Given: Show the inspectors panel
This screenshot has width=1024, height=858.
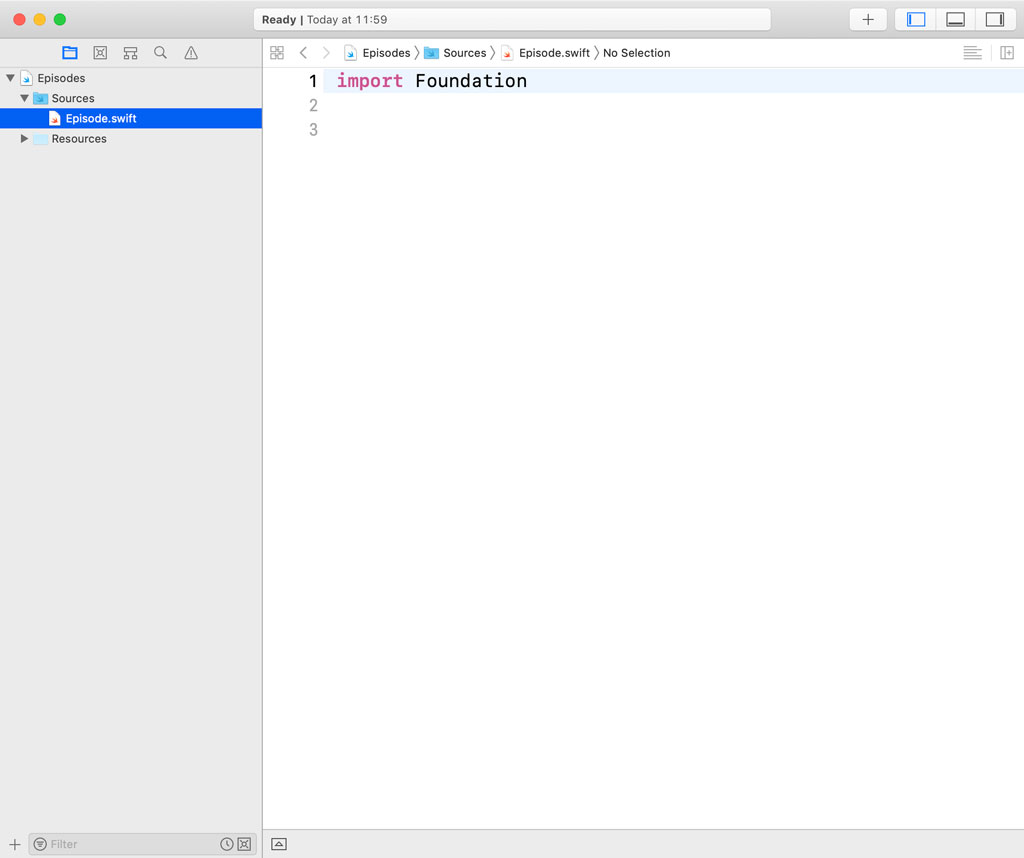Looking at the screenshot, I should click(x=995, y=19).
